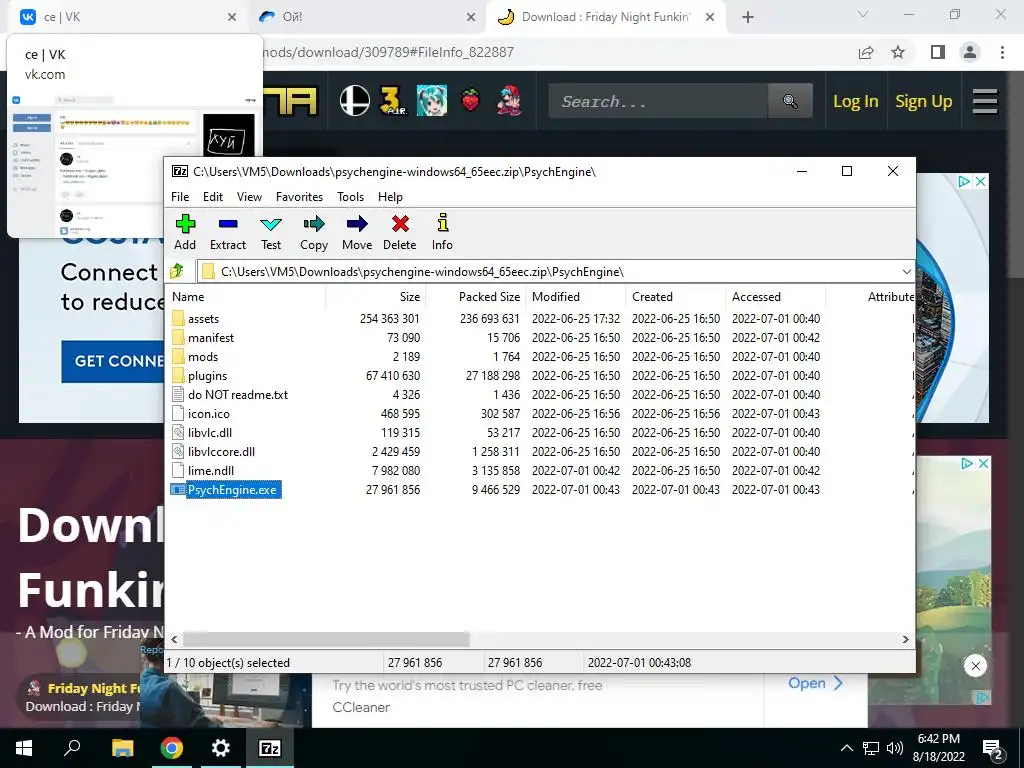Select the mods folder
The height and width of the screenshot is (768, 1024).
click(202, 357)
